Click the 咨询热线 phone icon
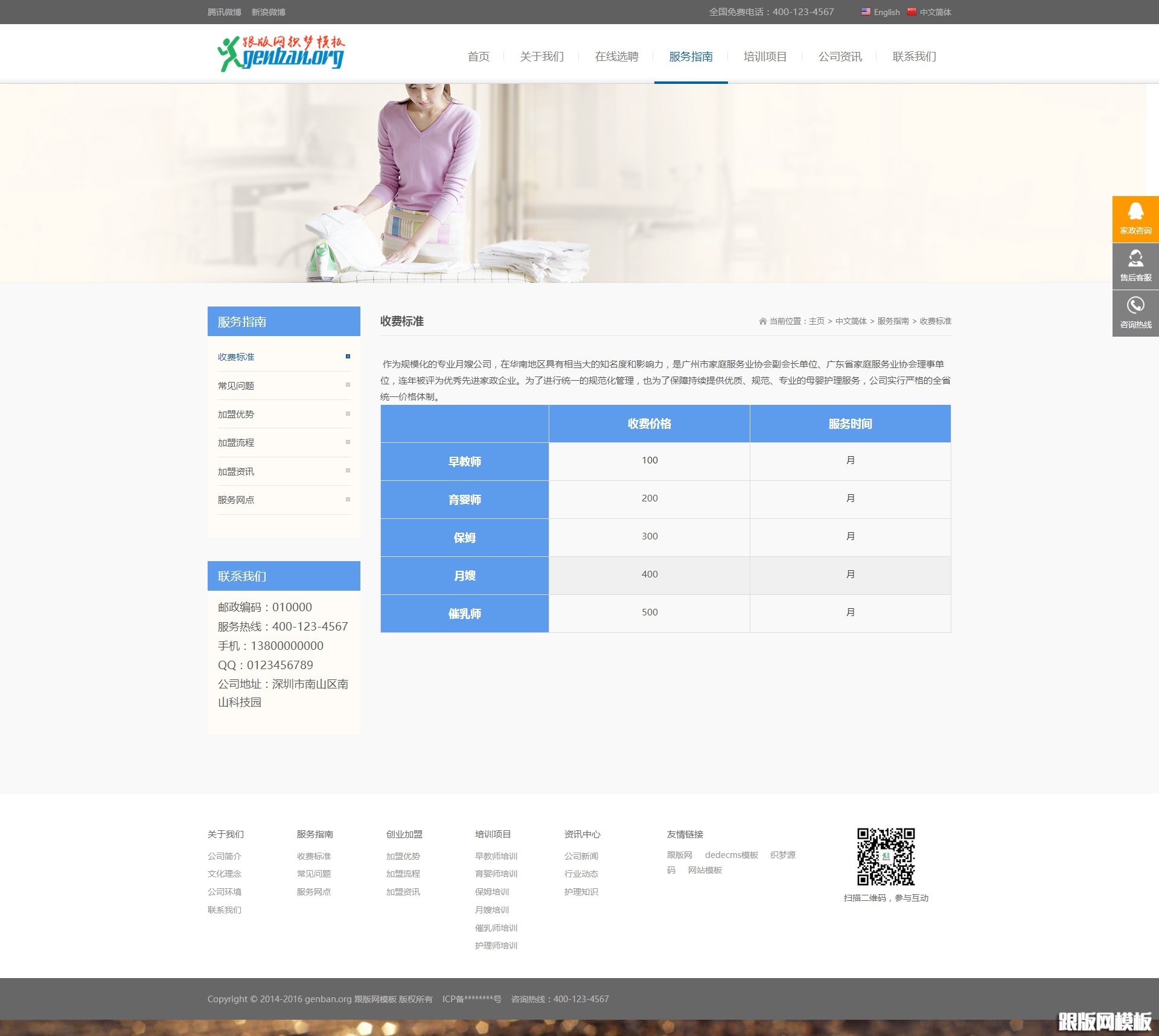The height and width of the screenshot is (1036, 1159). [1135, 307]
